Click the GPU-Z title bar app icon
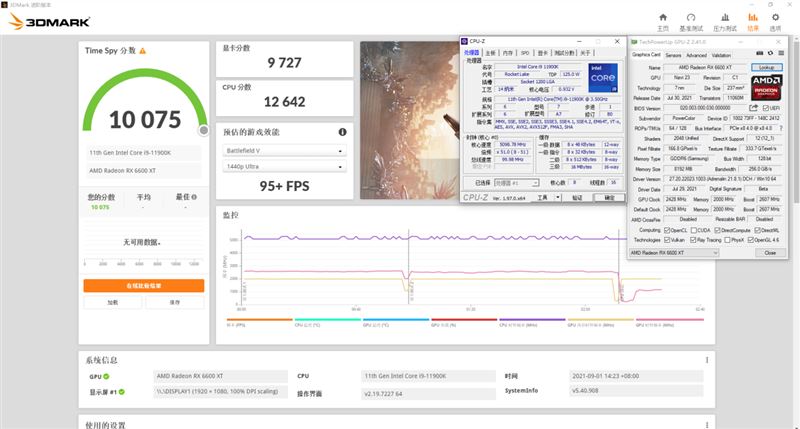Screen dimensions: 800x429 coord(634,42)
